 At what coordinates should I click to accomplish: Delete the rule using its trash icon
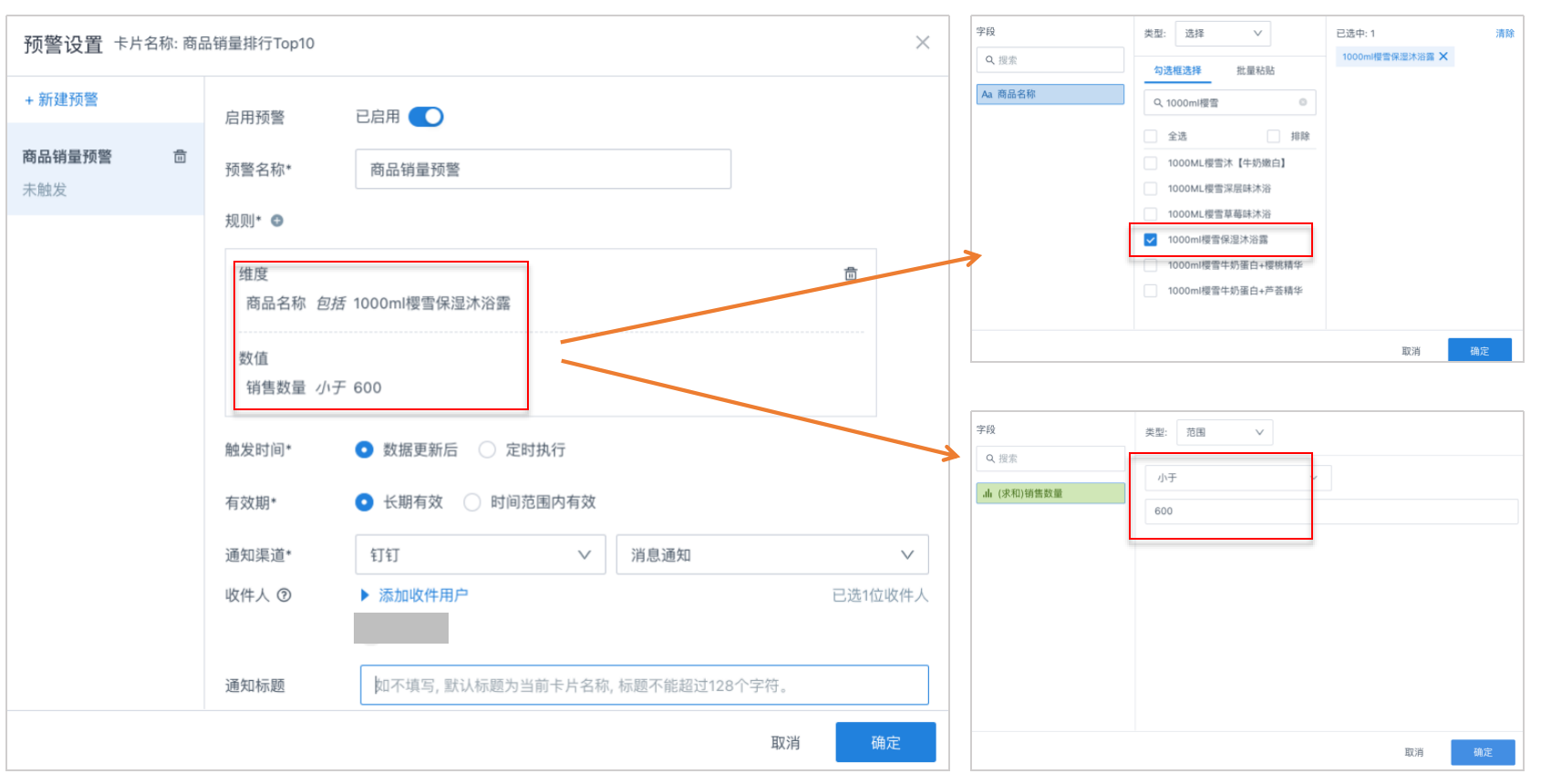coord(850,273)
